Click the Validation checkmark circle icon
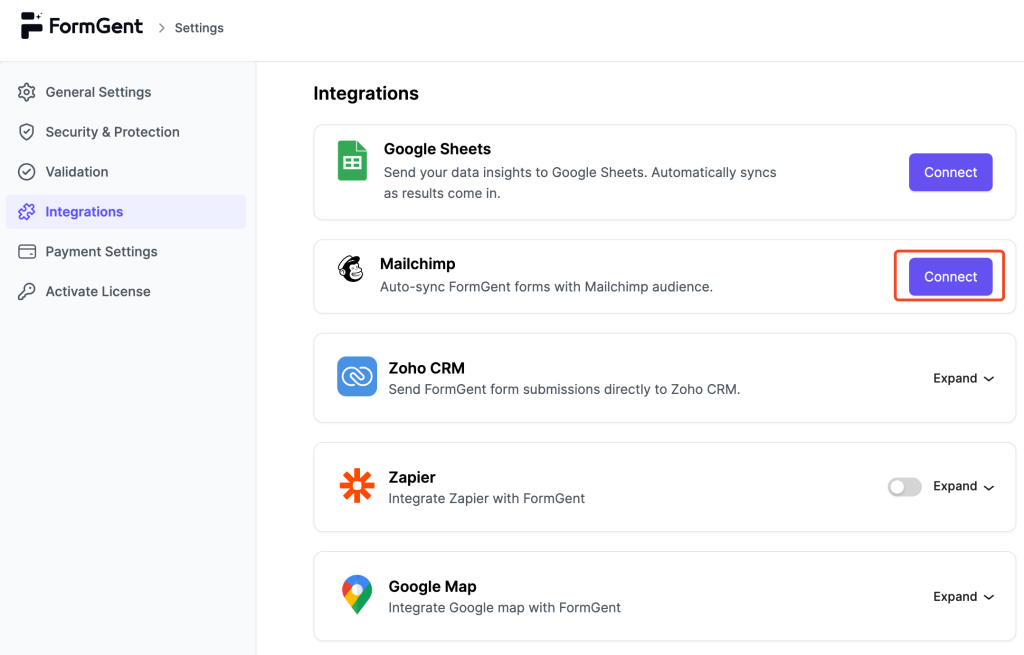 click(27, 172)
